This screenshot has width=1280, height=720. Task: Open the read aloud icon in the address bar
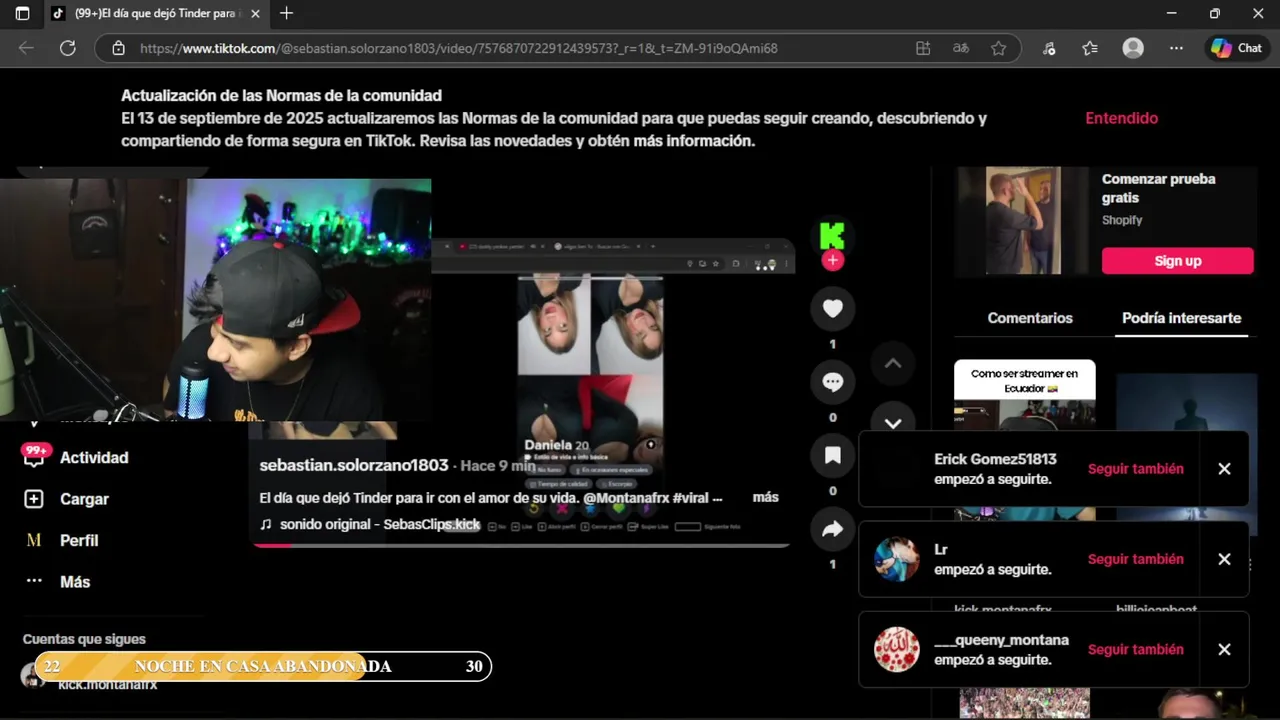click(960, 48)
